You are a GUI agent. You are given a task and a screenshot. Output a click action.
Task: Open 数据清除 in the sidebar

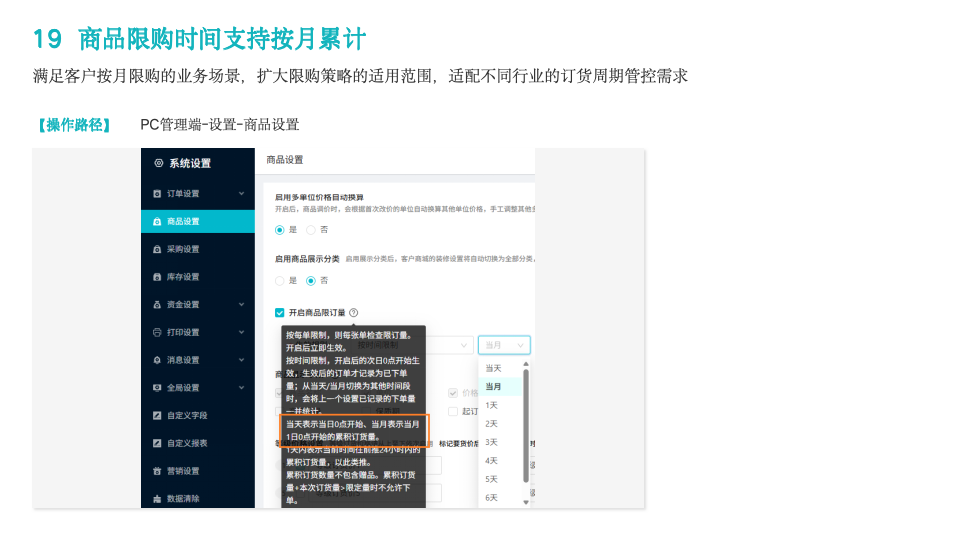pyautogui.click(x=198, y=499)
